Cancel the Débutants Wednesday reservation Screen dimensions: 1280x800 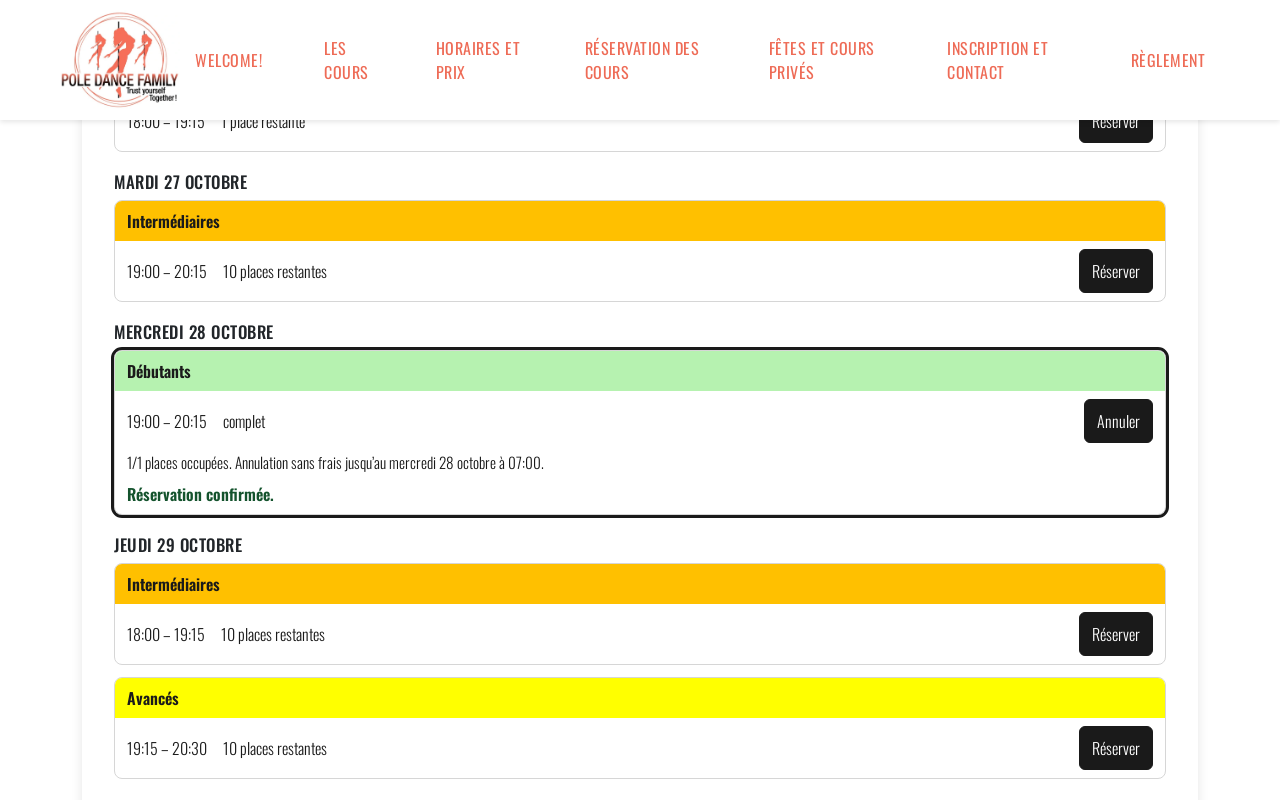(x=1118, y=421)
